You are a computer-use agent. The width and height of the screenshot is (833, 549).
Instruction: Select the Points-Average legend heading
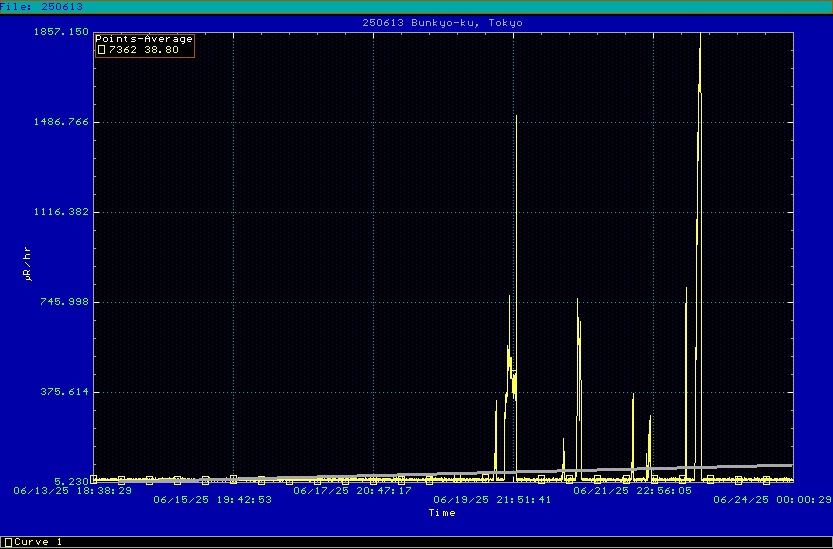click(144, 39)
